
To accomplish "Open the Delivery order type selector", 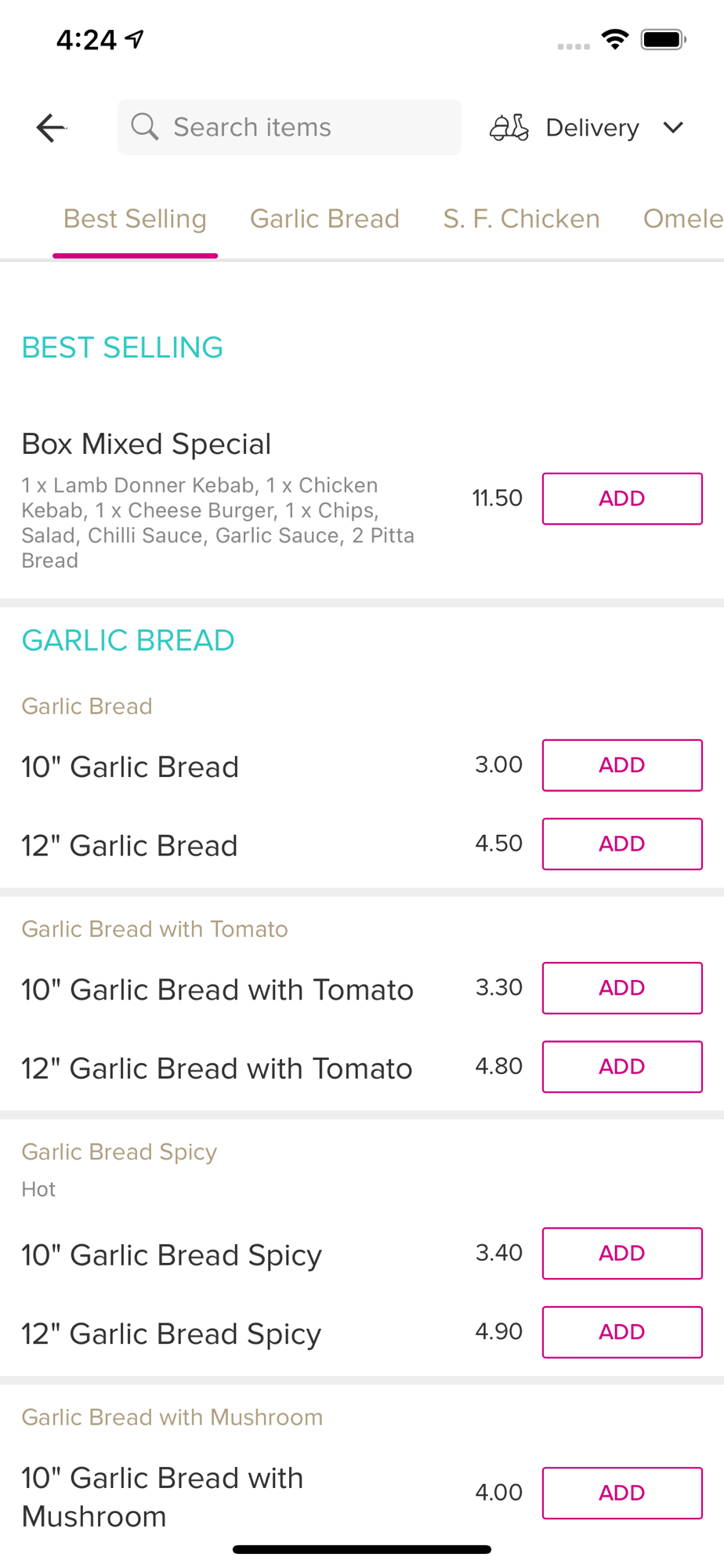I will tap(588, 127).
